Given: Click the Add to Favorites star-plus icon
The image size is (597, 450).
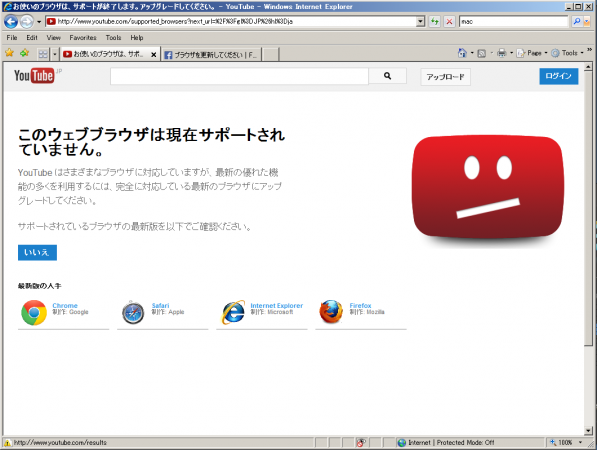Looking at the screenshot, I should click(x=25, y=53).
